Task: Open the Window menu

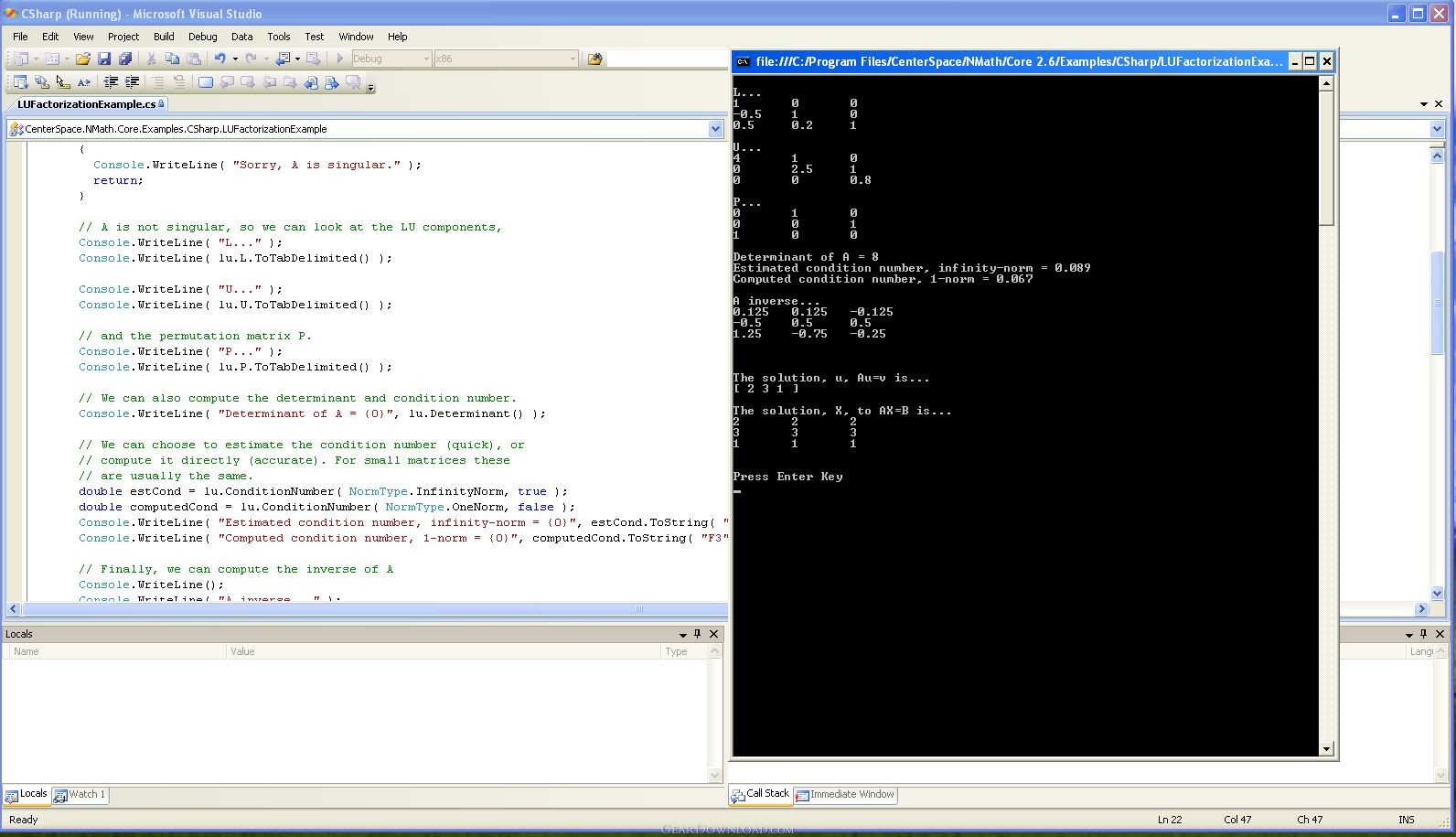Action: click(x=356, y=37)
